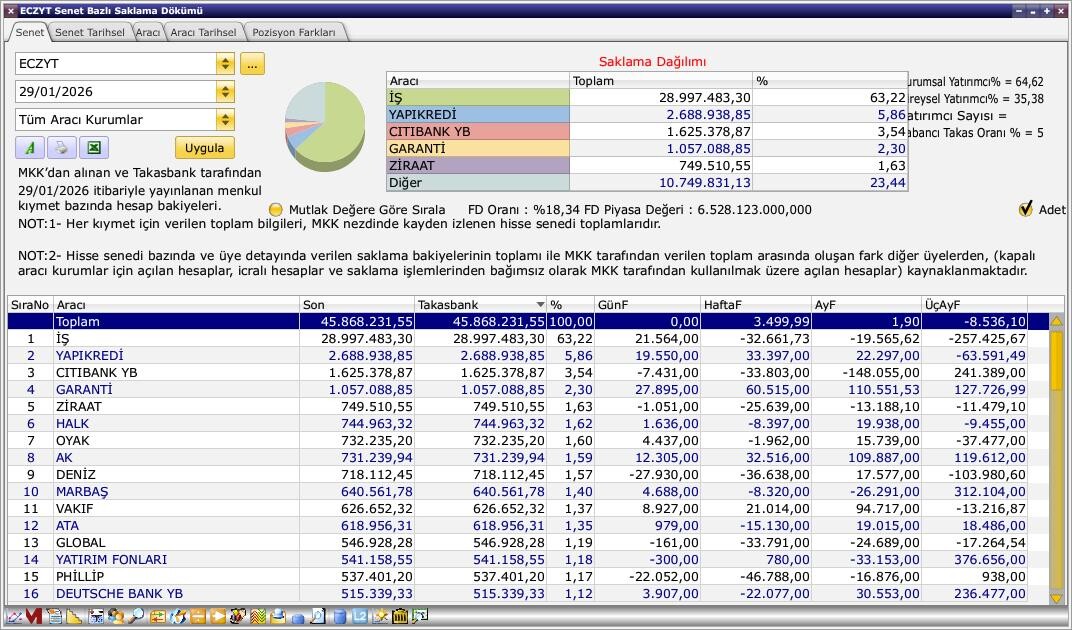Sort table by the Takasbank column header
This screenshot has height=630, width=1072.
click(480, 304)
